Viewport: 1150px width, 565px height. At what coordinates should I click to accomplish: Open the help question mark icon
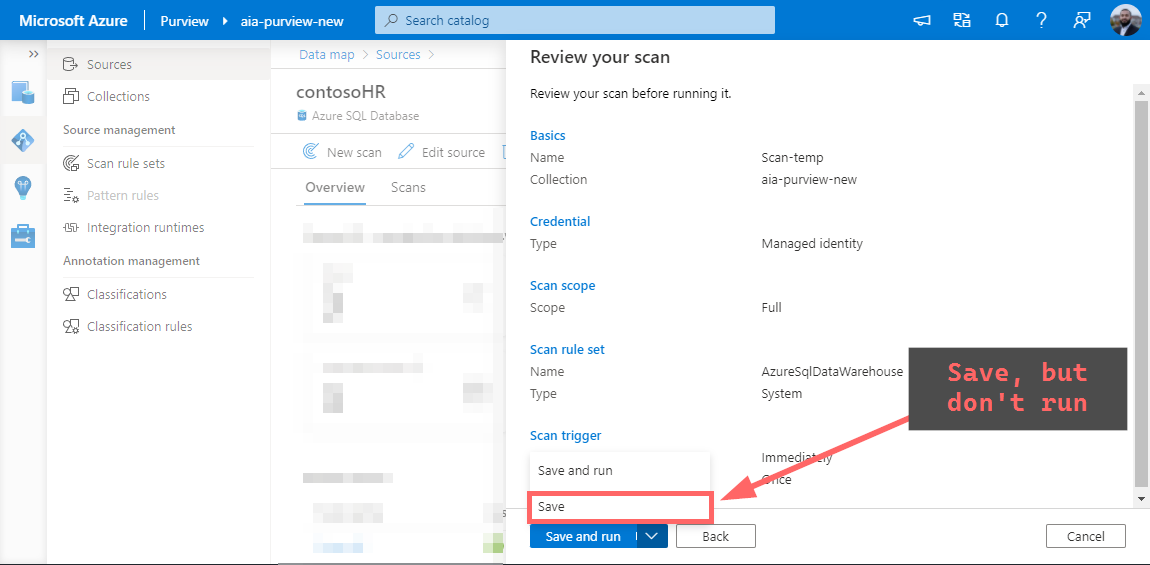pyautogui.click(x=1041, y=21)
